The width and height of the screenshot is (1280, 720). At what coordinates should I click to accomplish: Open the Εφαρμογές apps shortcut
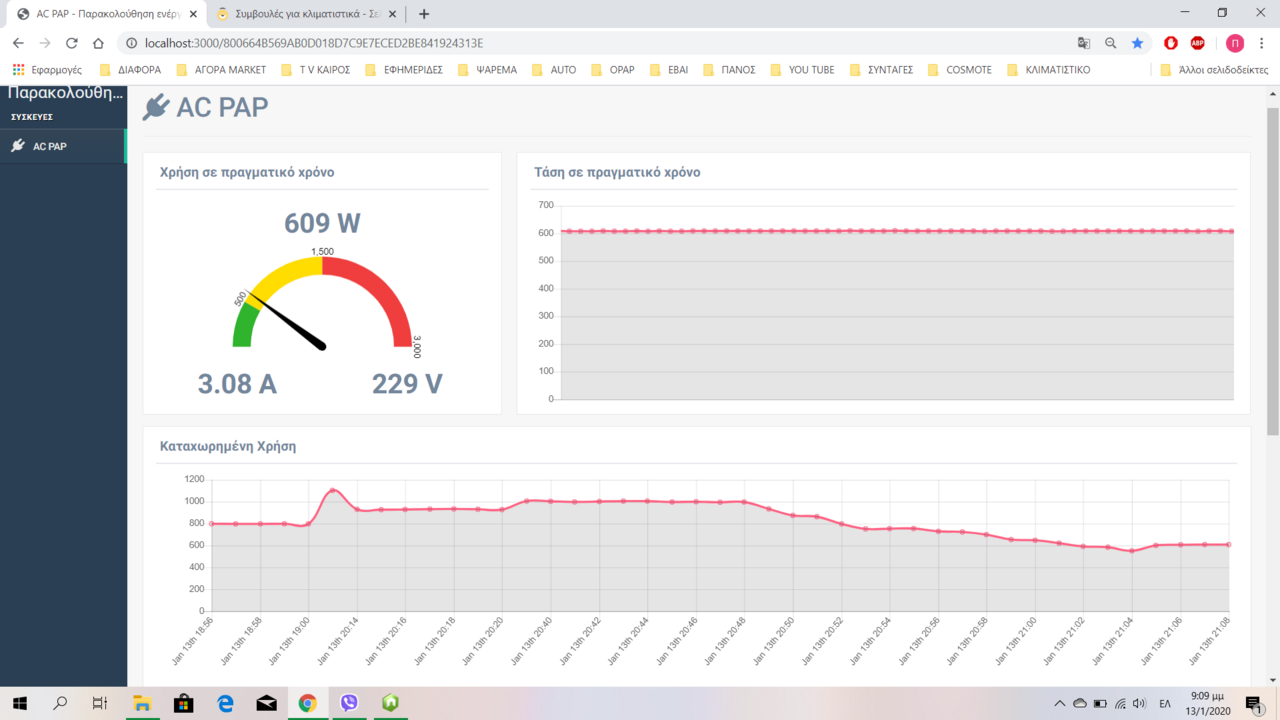click(47, 70)
